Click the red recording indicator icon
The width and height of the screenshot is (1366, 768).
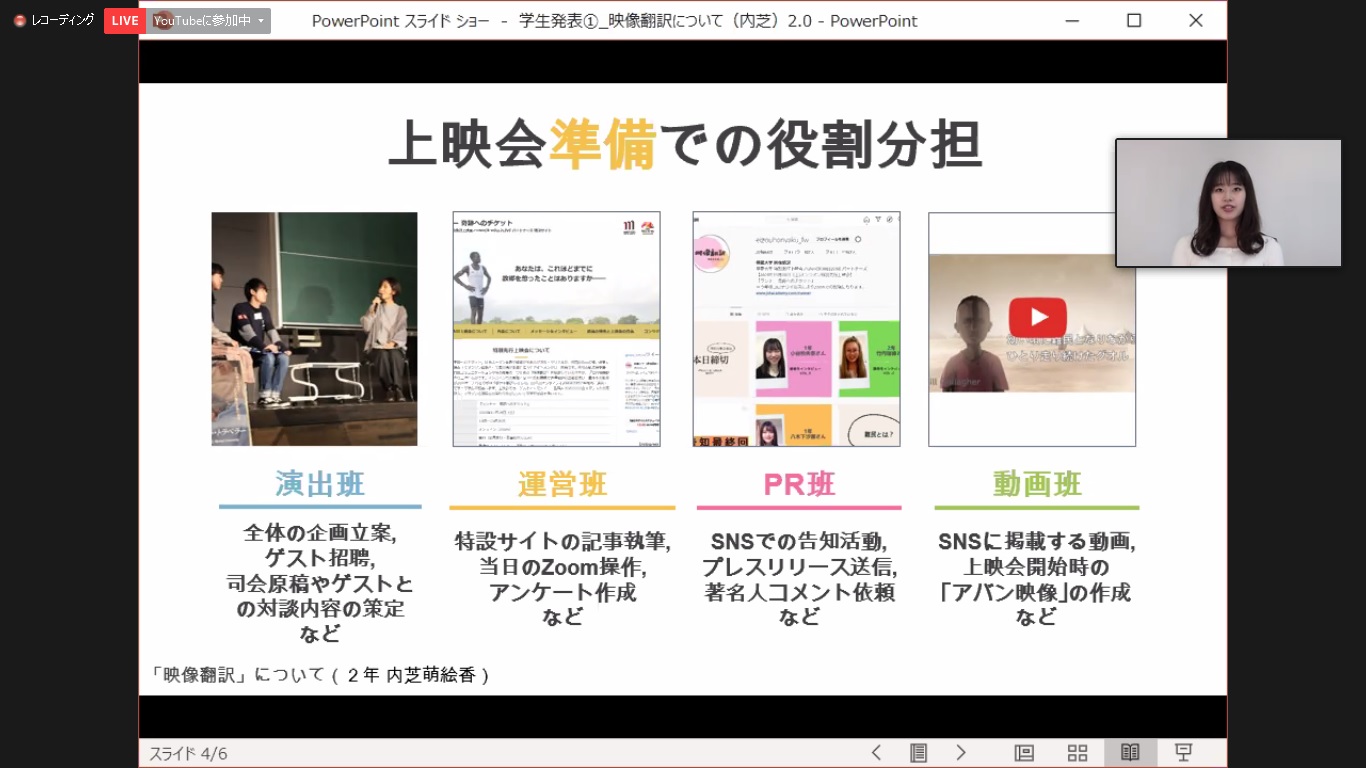[x=19, y=20]
